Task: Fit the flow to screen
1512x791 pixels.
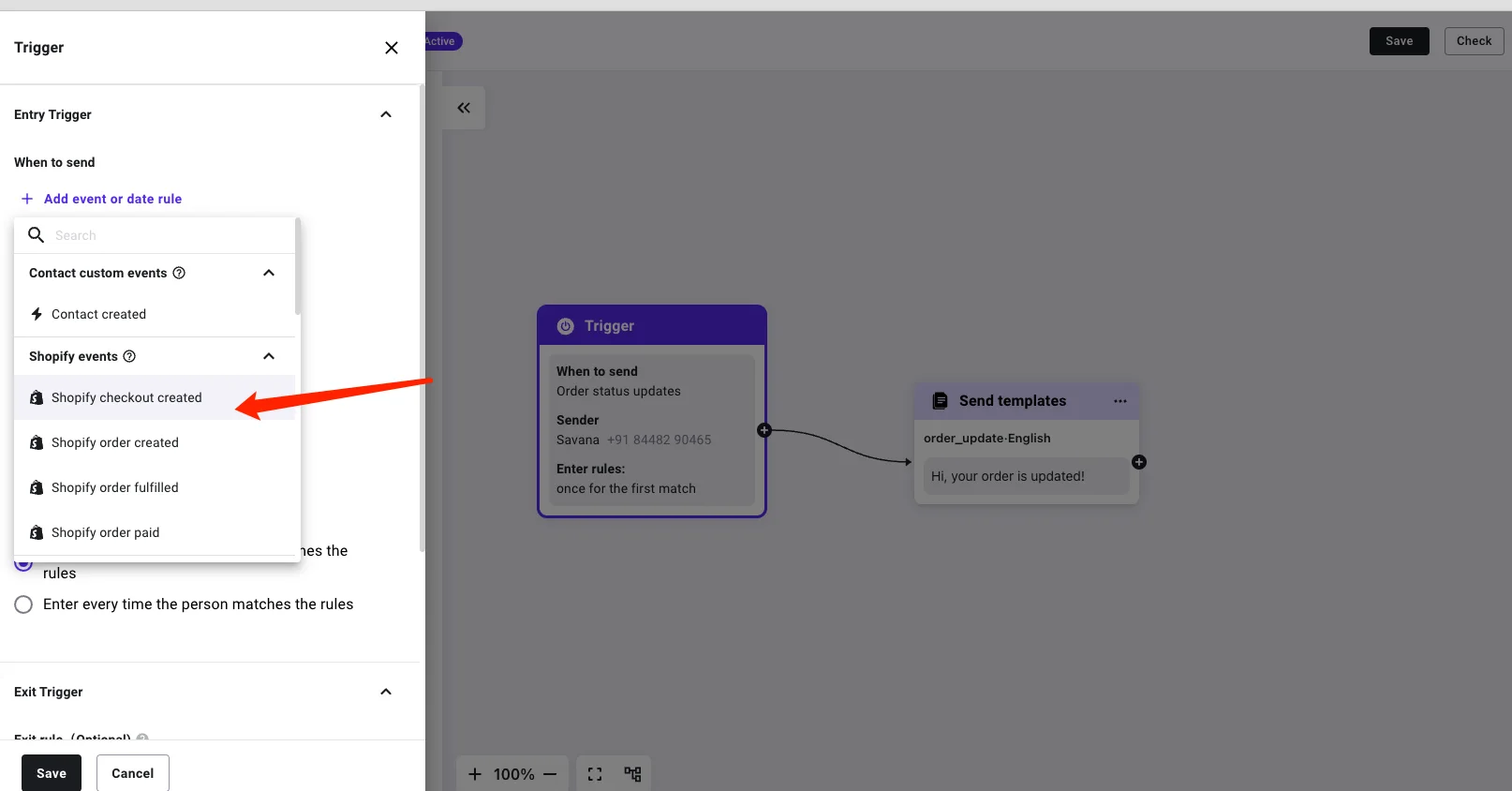Action: 595,774
